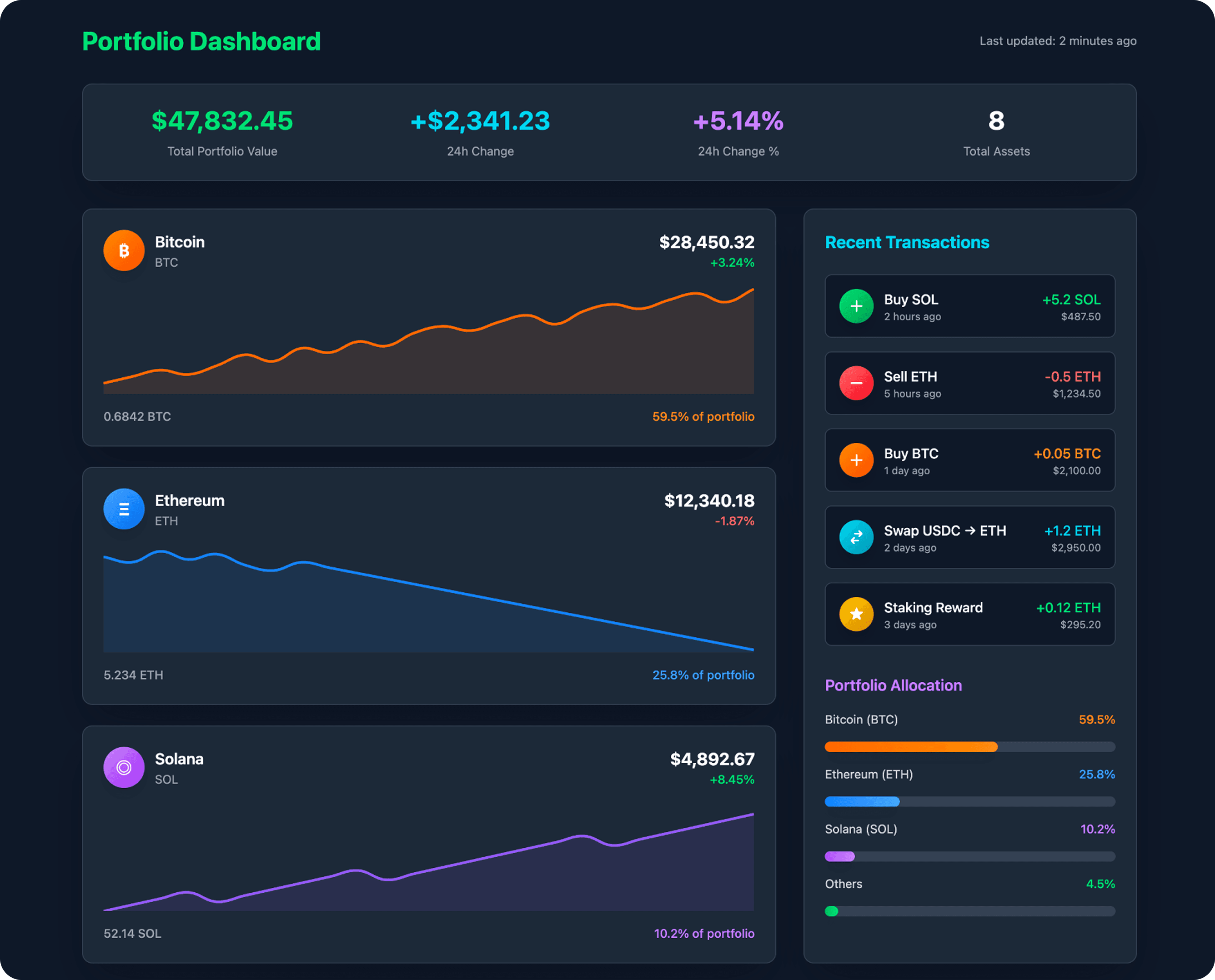The height and width of the screenshot is (980, 1215).
Task: Click the Total Portfolio Value amount
Action: 222,121
